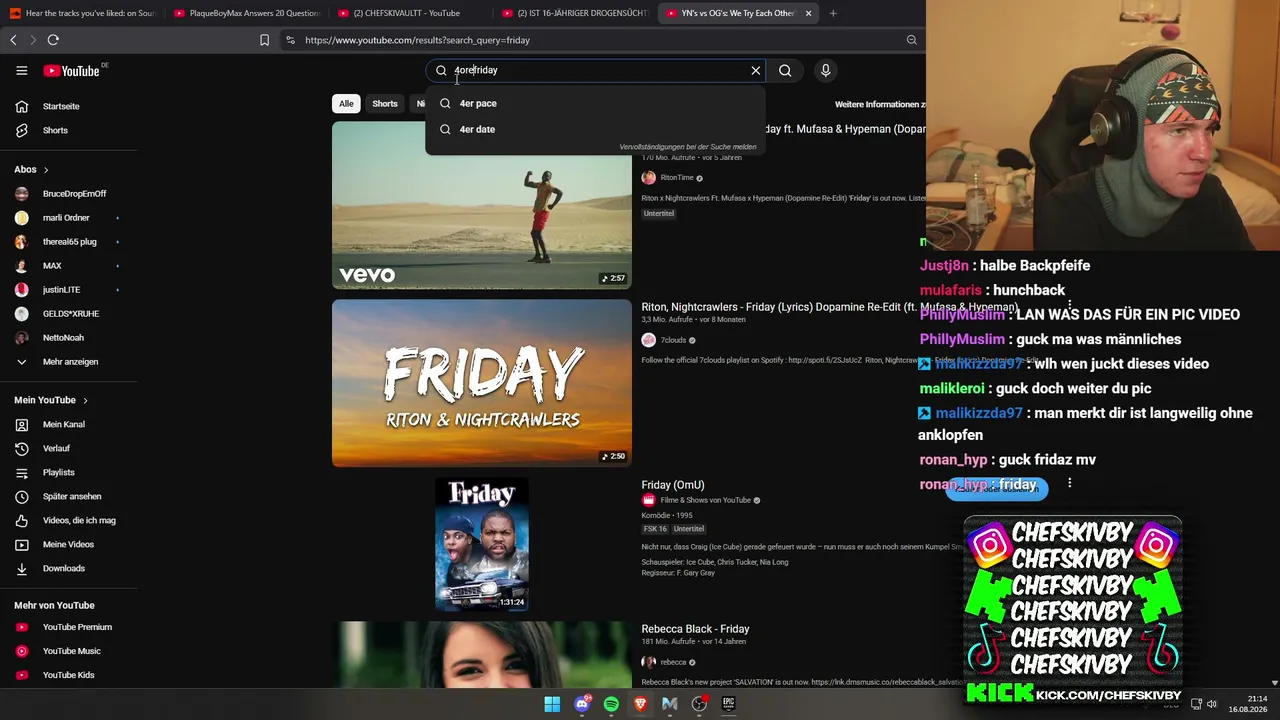This screenshot has width=1280, height=720.
Task: Open the MAX channel subscription
Action: point(52,266)
